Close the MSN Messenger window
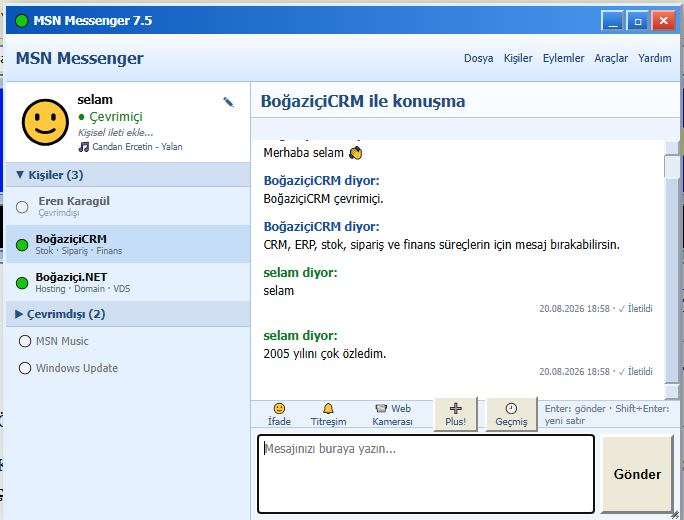Screen dimensions: 684x520 [x=663, y=21]
